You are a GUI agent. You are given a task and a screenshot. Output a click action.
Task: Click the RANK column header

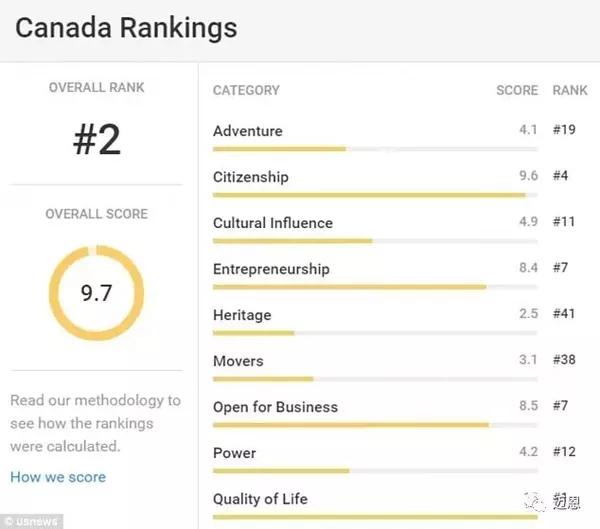(570, 90)
